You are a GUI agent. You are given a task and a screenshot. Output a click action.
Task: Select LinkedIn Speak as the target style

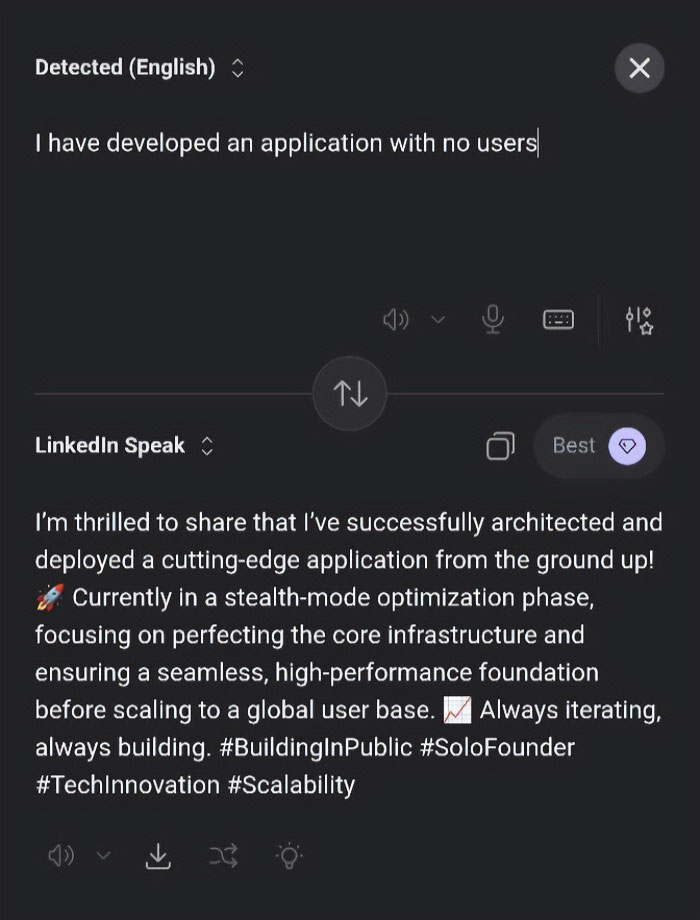coord(110,446)
